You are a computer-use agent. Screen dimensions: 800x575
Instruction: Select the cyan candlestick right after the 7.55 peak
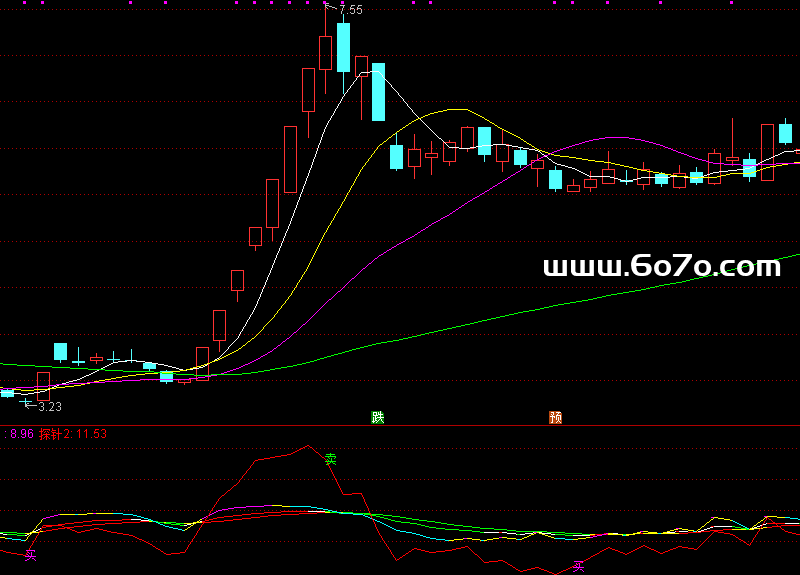[343, 47]
